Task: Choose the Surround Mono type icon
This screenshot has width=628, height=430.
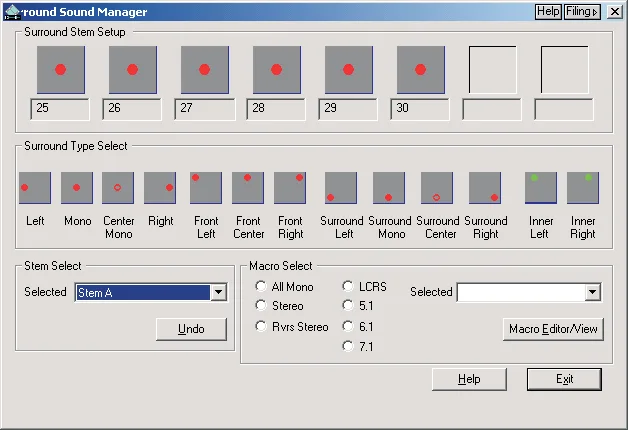Action: pos(389,188)
